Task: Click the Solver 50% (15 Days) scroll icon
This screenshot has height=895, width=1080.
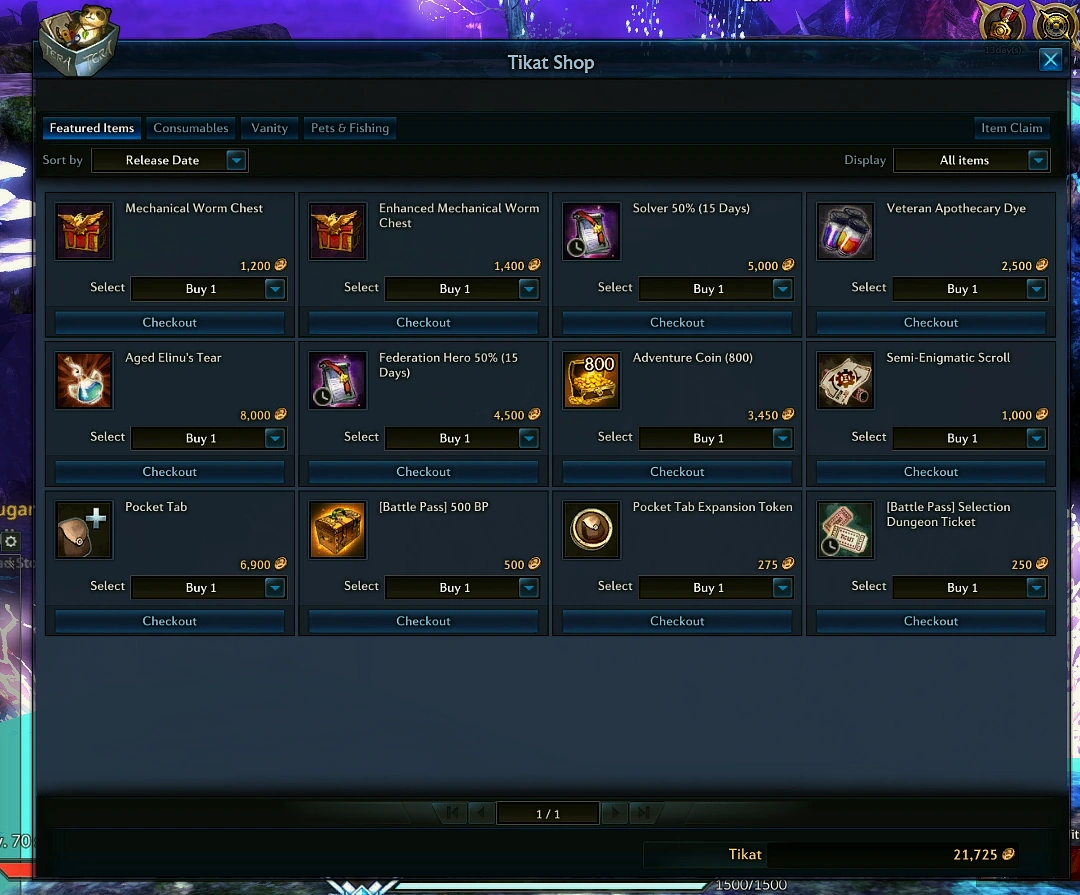Action: point(591,232)
